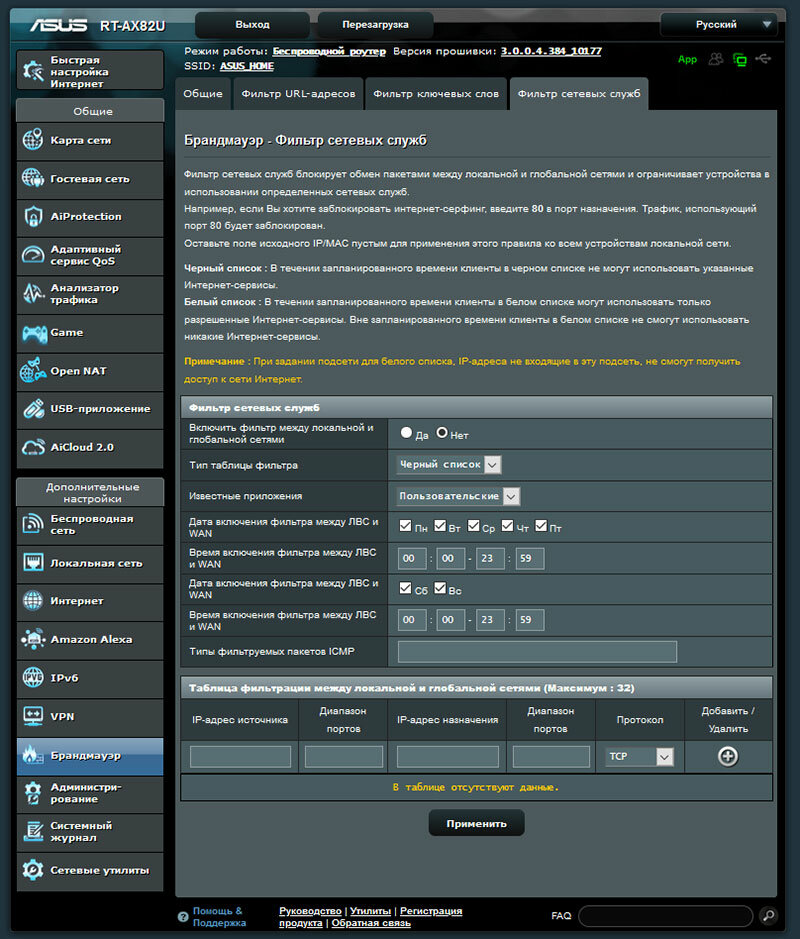Click the Open NAT icon
Screen dimensions: 800x939
(x=33, y=371)
